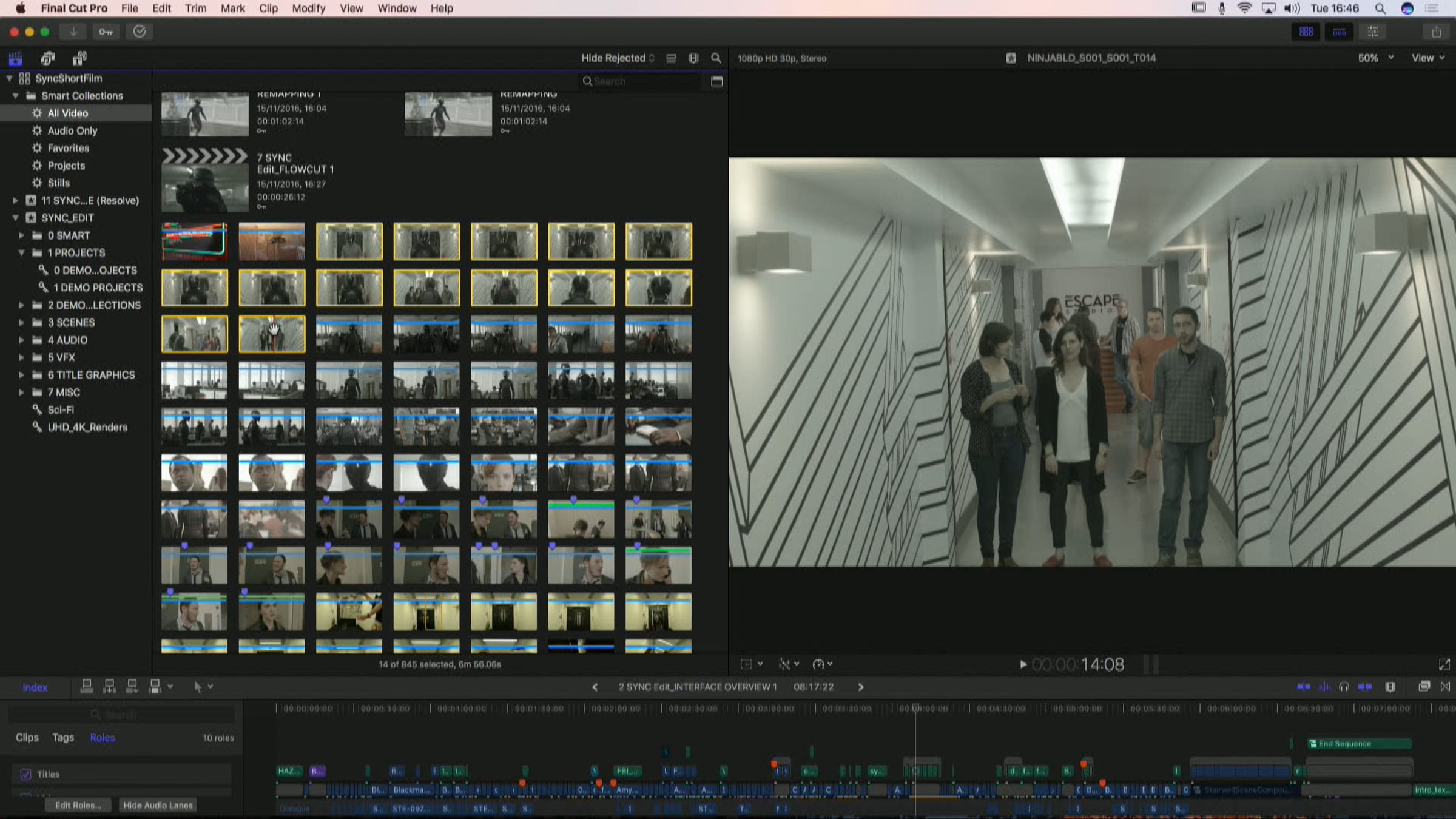1456x819 pixels.
Task: Open clip appearance filmstrip options icon
Action: click(693, 58)
